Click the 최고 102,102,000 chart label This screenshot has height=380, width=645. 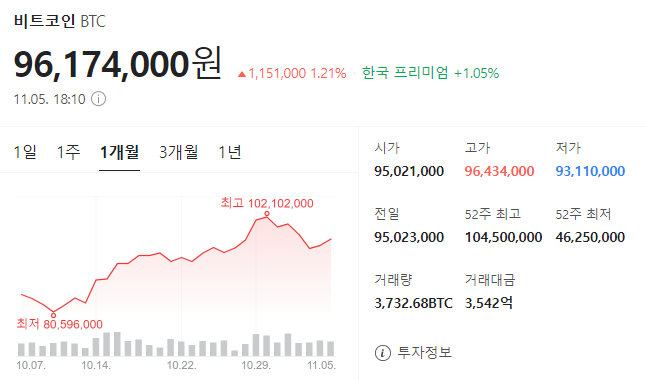tap(267, 203)
